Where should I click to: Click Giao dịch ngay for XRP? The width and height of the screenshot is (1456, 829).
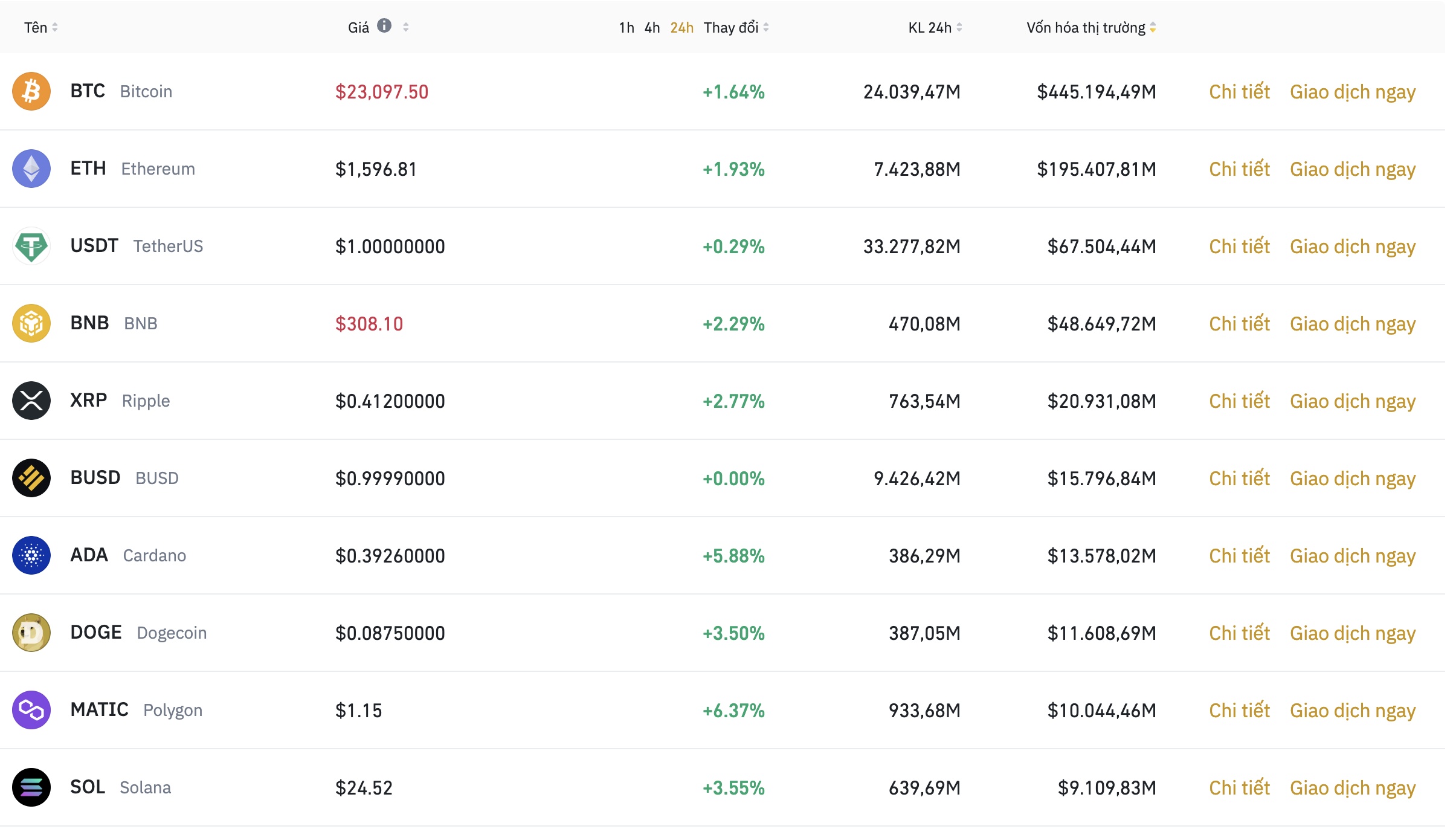tap(1353, 402)
